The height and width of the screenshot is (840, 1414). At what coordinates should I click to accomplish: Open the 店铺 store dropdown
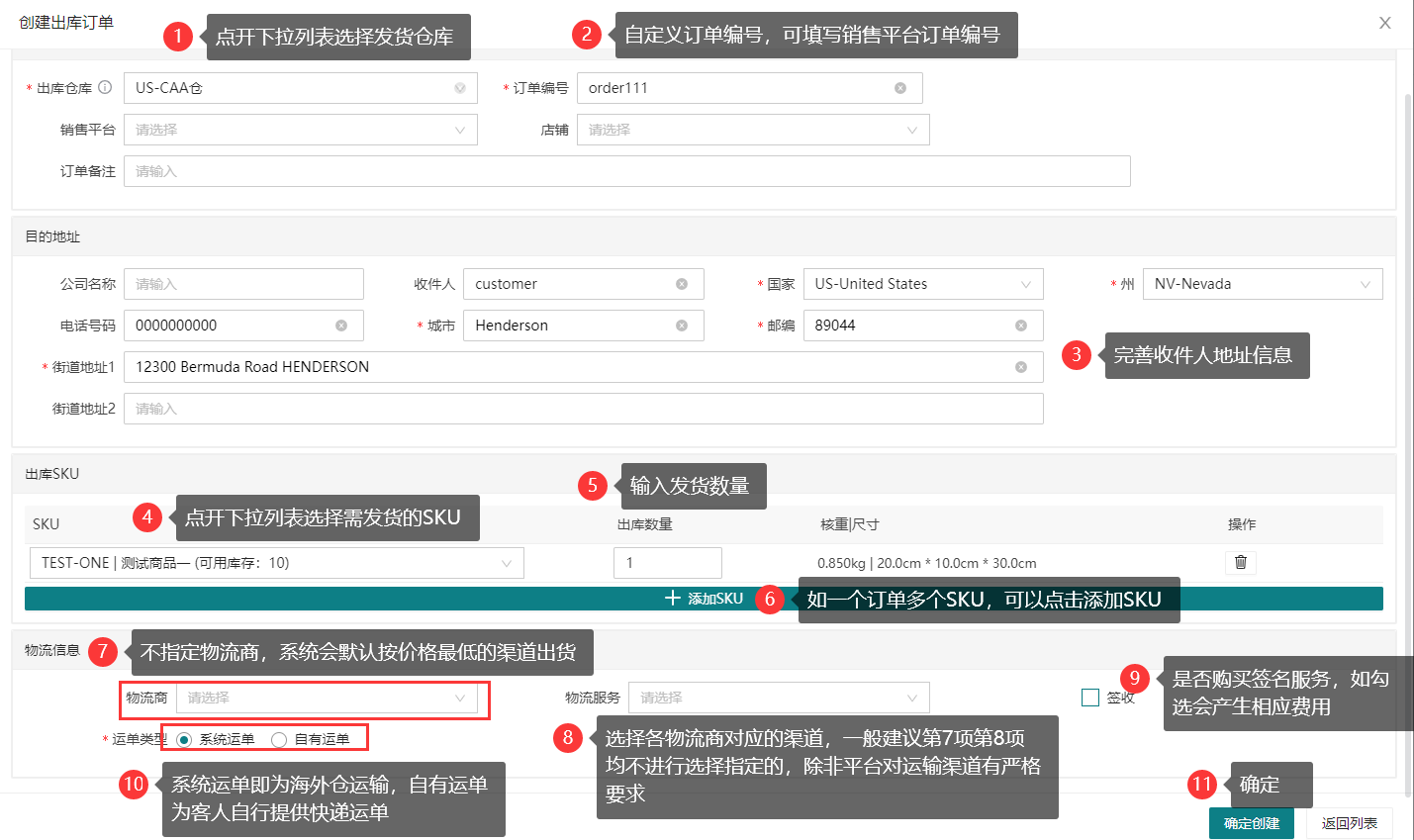pos(752,130)
